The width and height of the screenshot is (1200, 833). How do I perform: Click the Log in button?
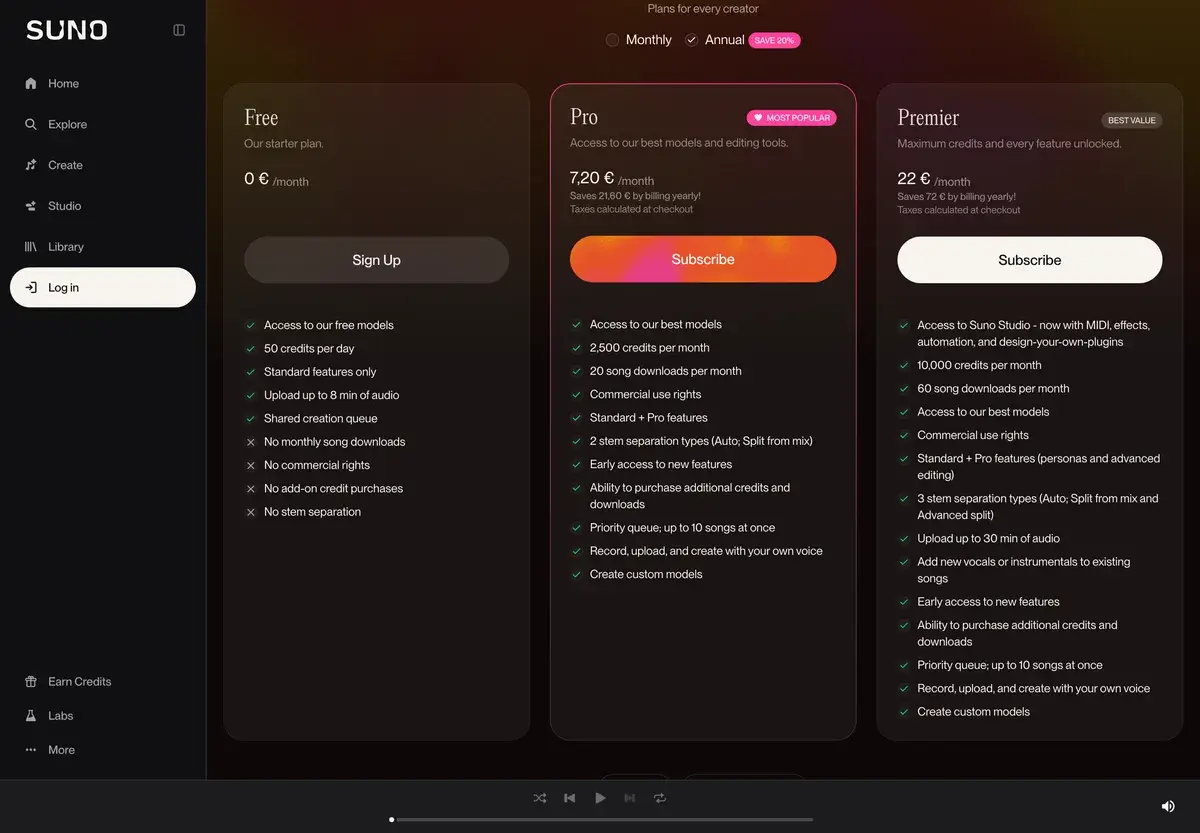[x=103, y=287]
